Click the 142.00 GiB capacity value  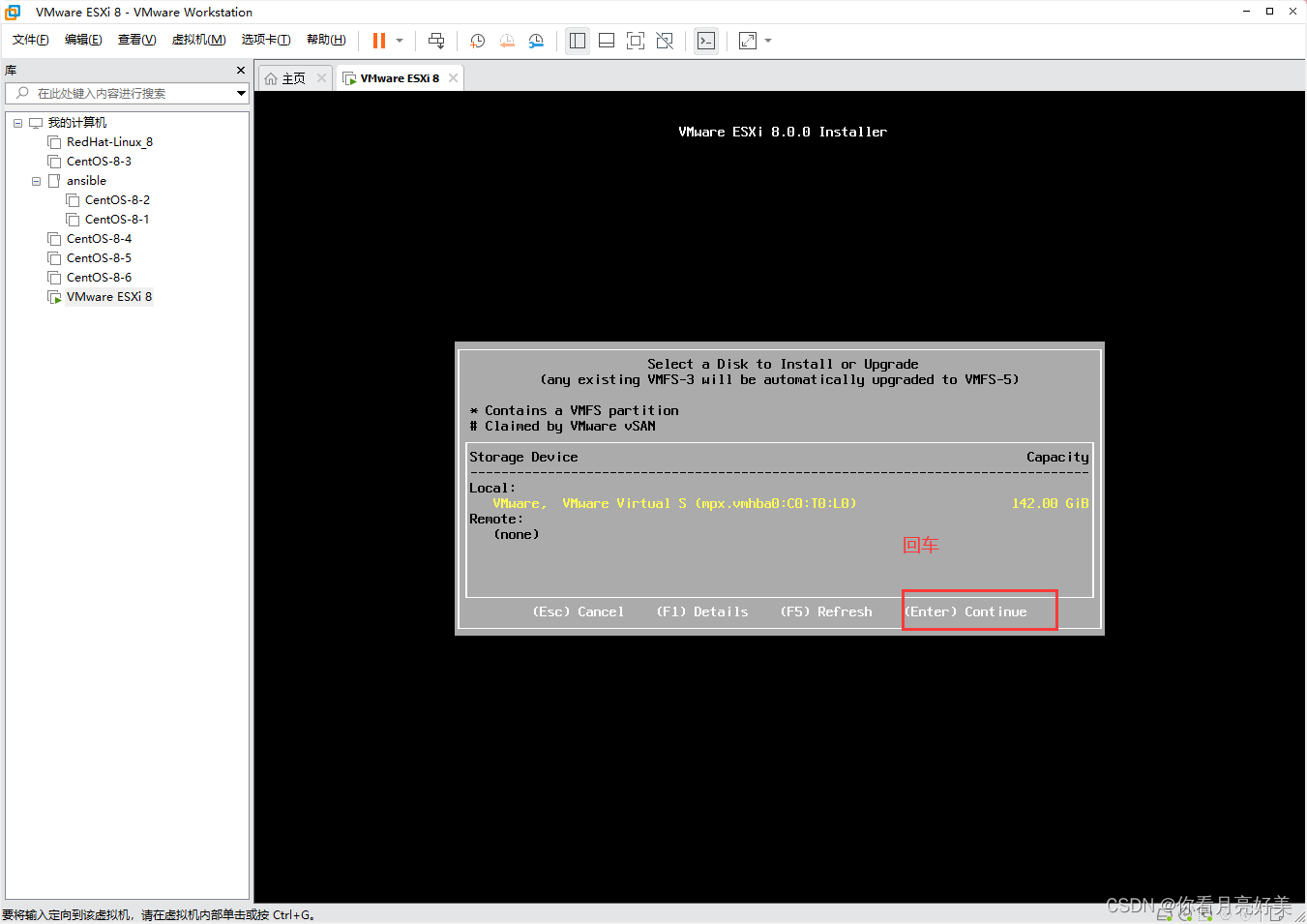1050,503
